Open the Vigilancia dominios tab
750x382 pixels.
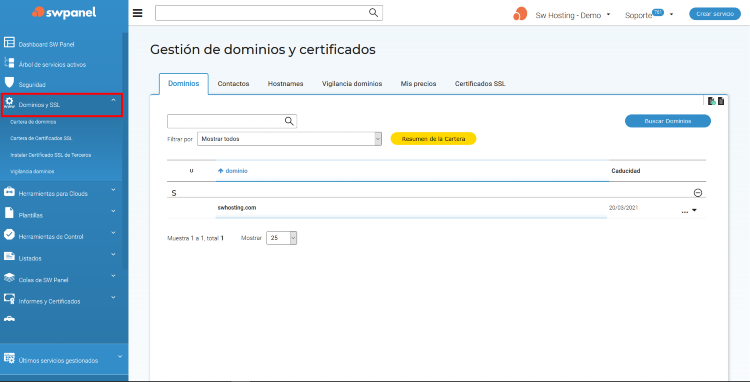pos(352,84)
